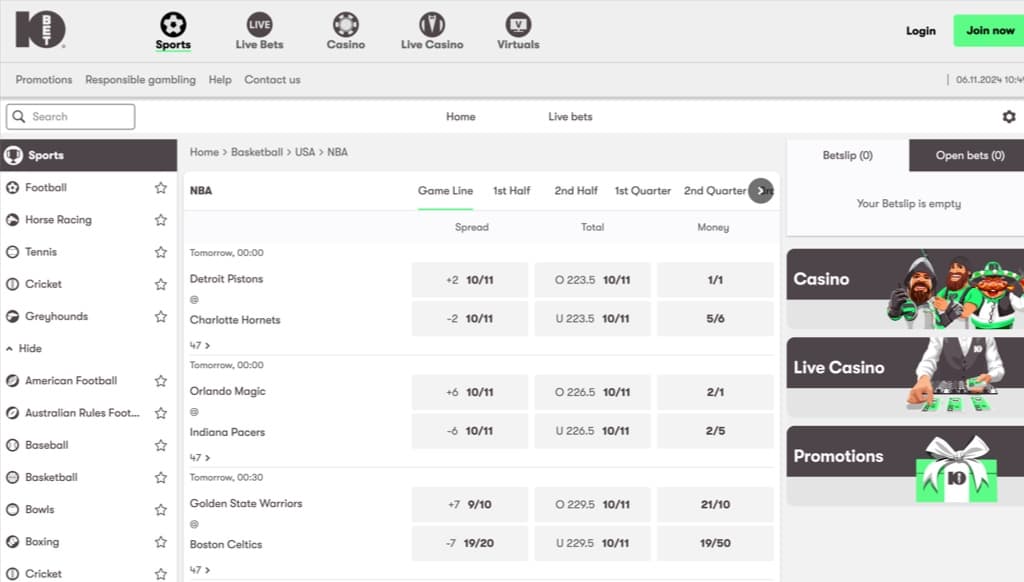The width and height of the screenshot is (1024, 582).
Task: Go to Home in center navigation
Action: coord(460,116)
